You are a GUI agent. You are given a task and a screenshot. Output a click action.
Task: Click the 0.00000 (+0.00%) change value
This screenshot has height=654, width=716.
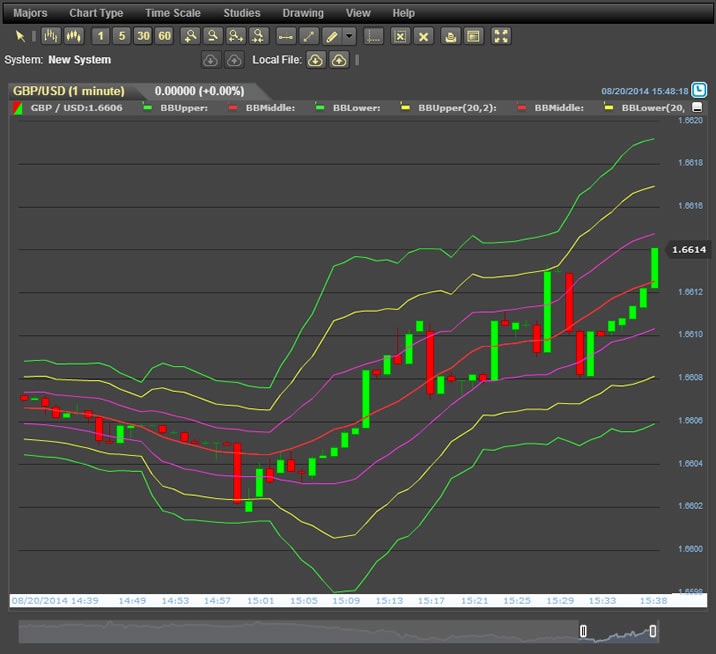(199, 91)
